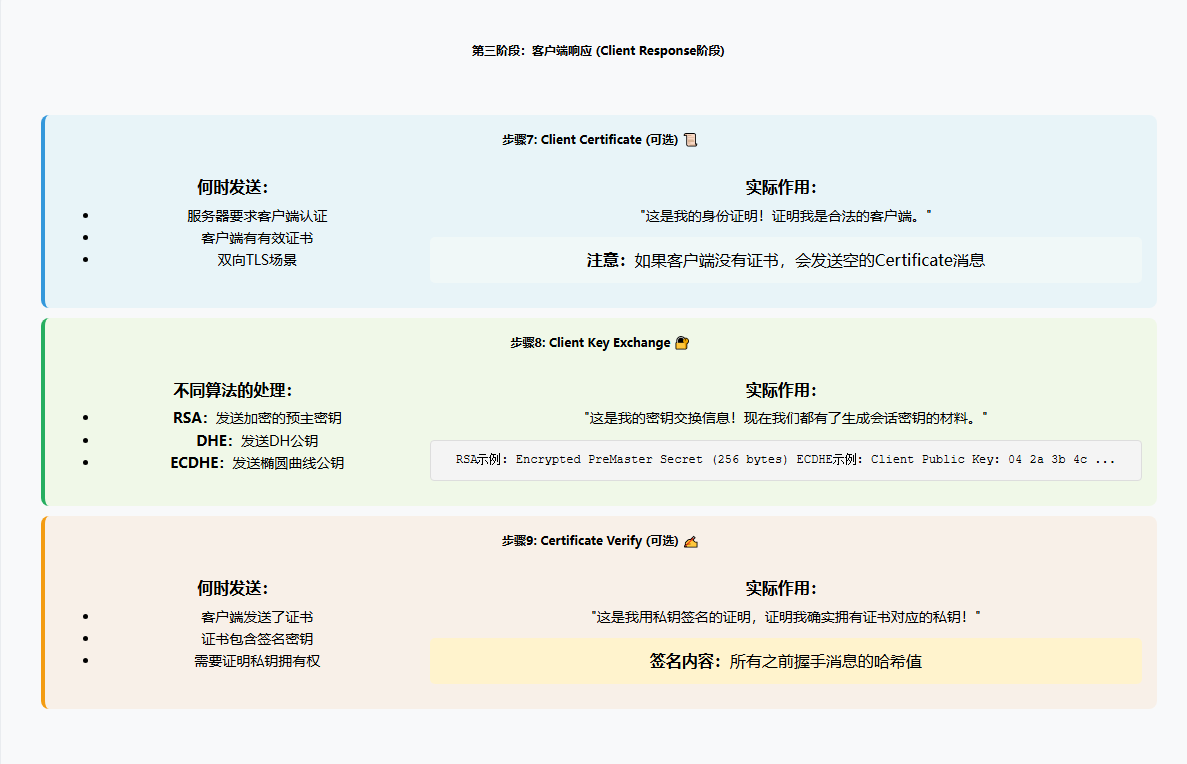Click the quote 这是我的密钥交换信息！
The width and height of the screenshot is (1187, 764).
[x=786, y=418]
